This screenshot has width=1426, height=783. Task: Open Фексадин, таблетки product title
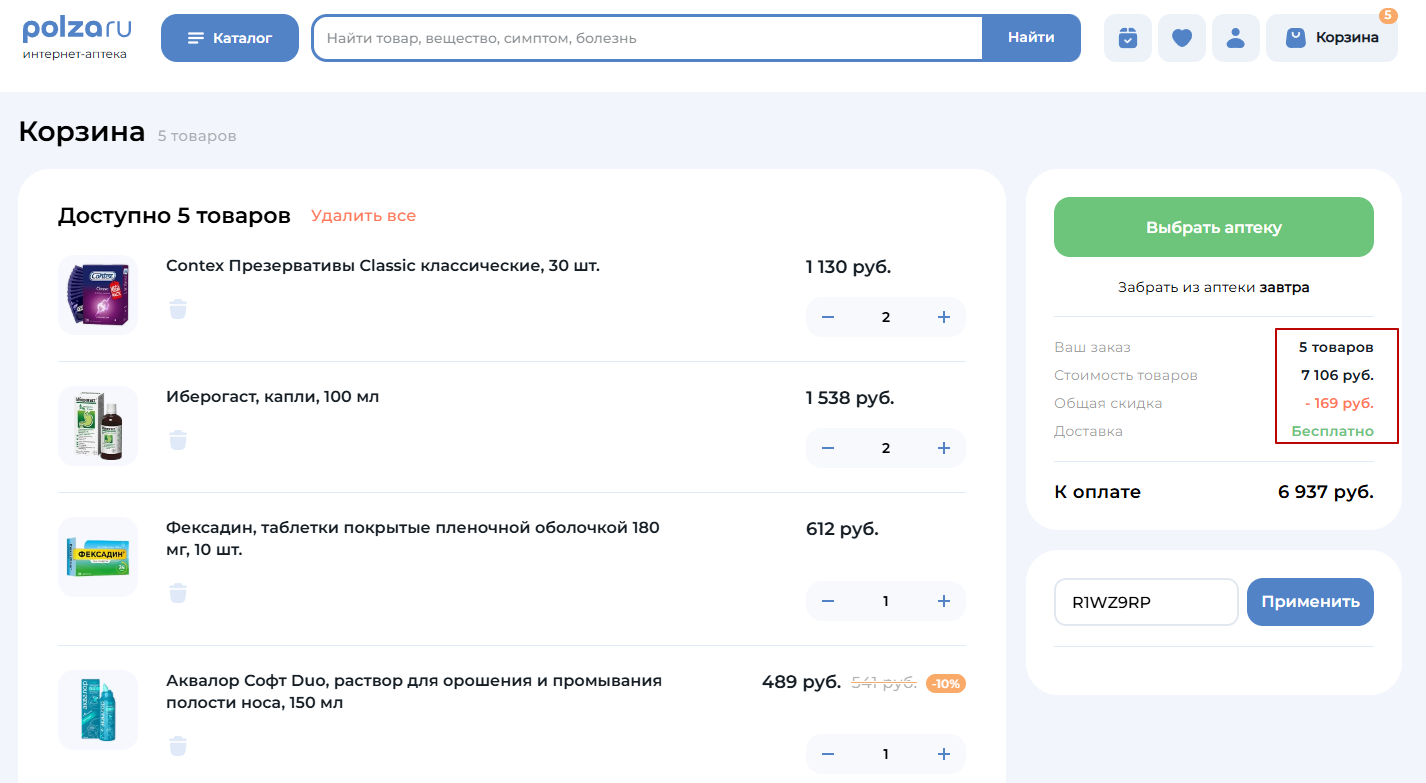coord(413,539)
